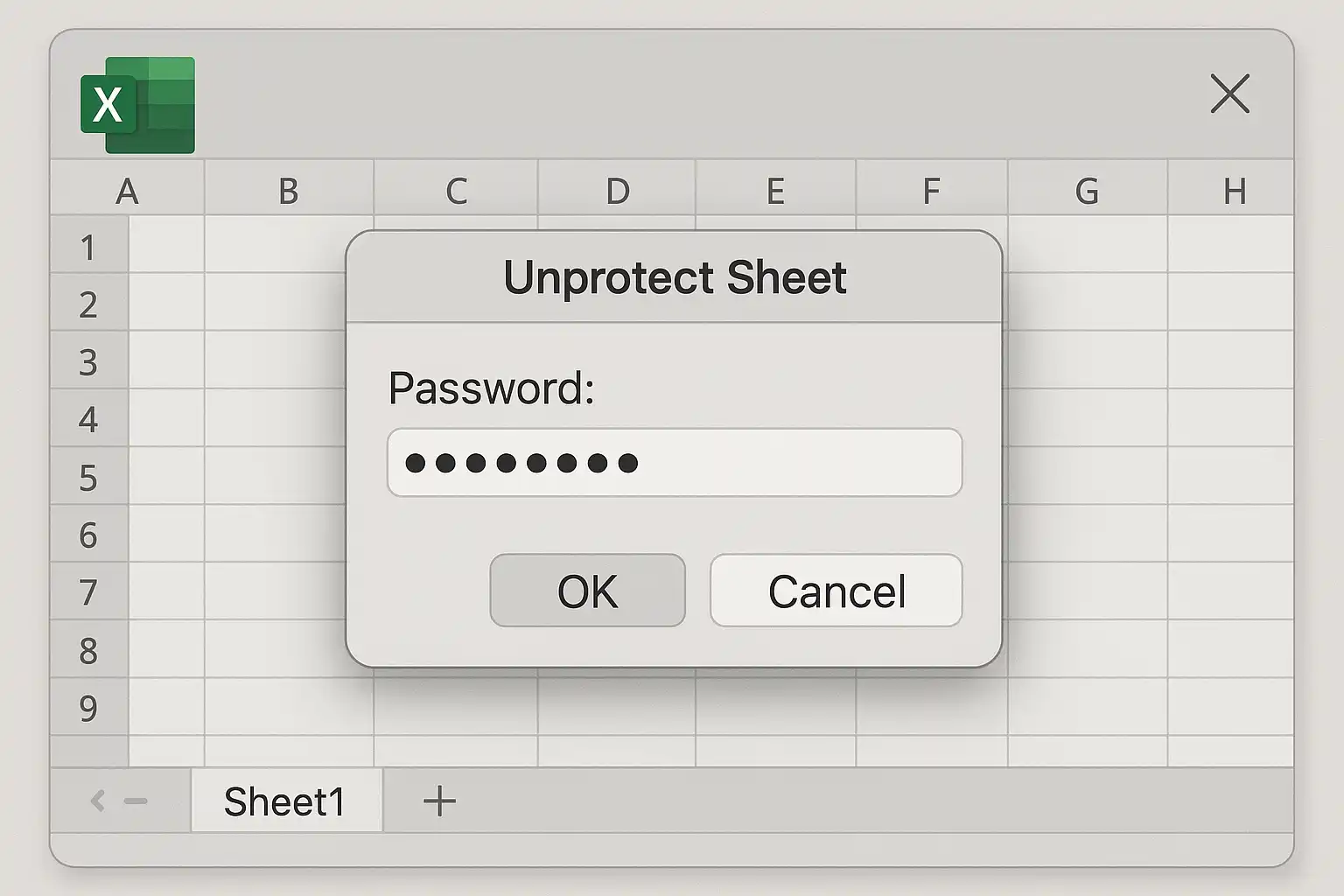Close the window with the X icon
This screenshot has height=896, width=1344.
coord(1229,94)
